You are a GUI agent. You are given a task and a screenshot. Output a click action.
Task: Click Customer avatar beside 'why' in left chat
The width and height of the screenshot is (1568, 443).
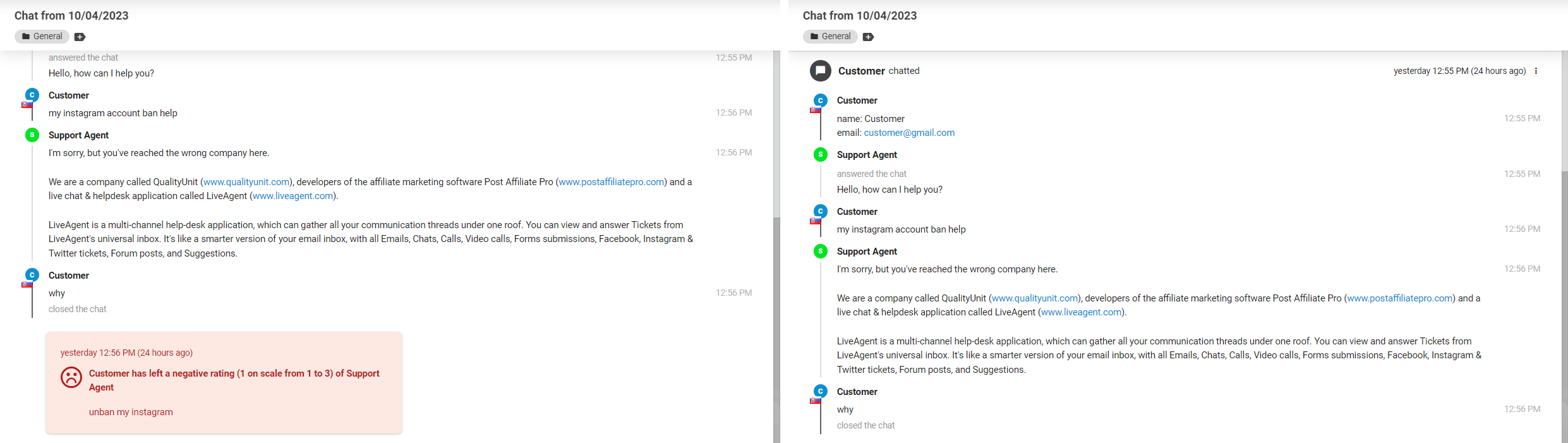(x=32, y=275)
